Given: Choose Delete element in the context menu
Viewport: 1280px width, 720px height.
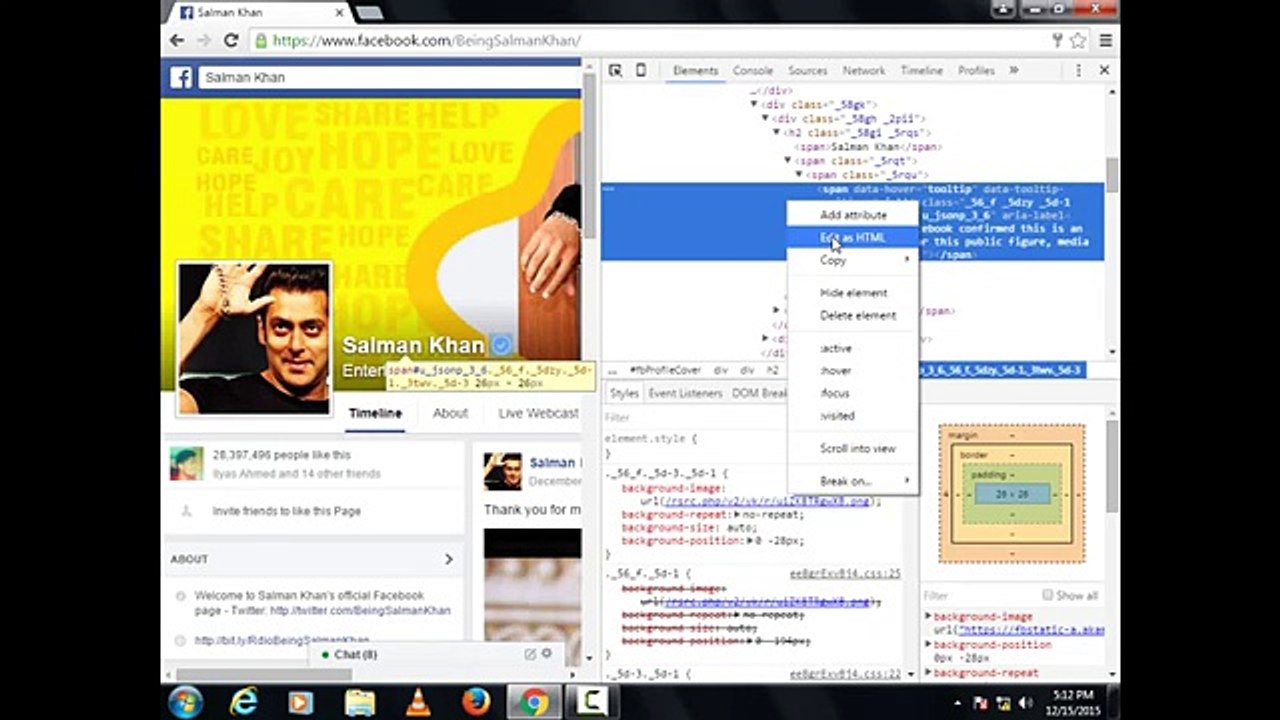Looking at the screenshot, I should [852, 315].
